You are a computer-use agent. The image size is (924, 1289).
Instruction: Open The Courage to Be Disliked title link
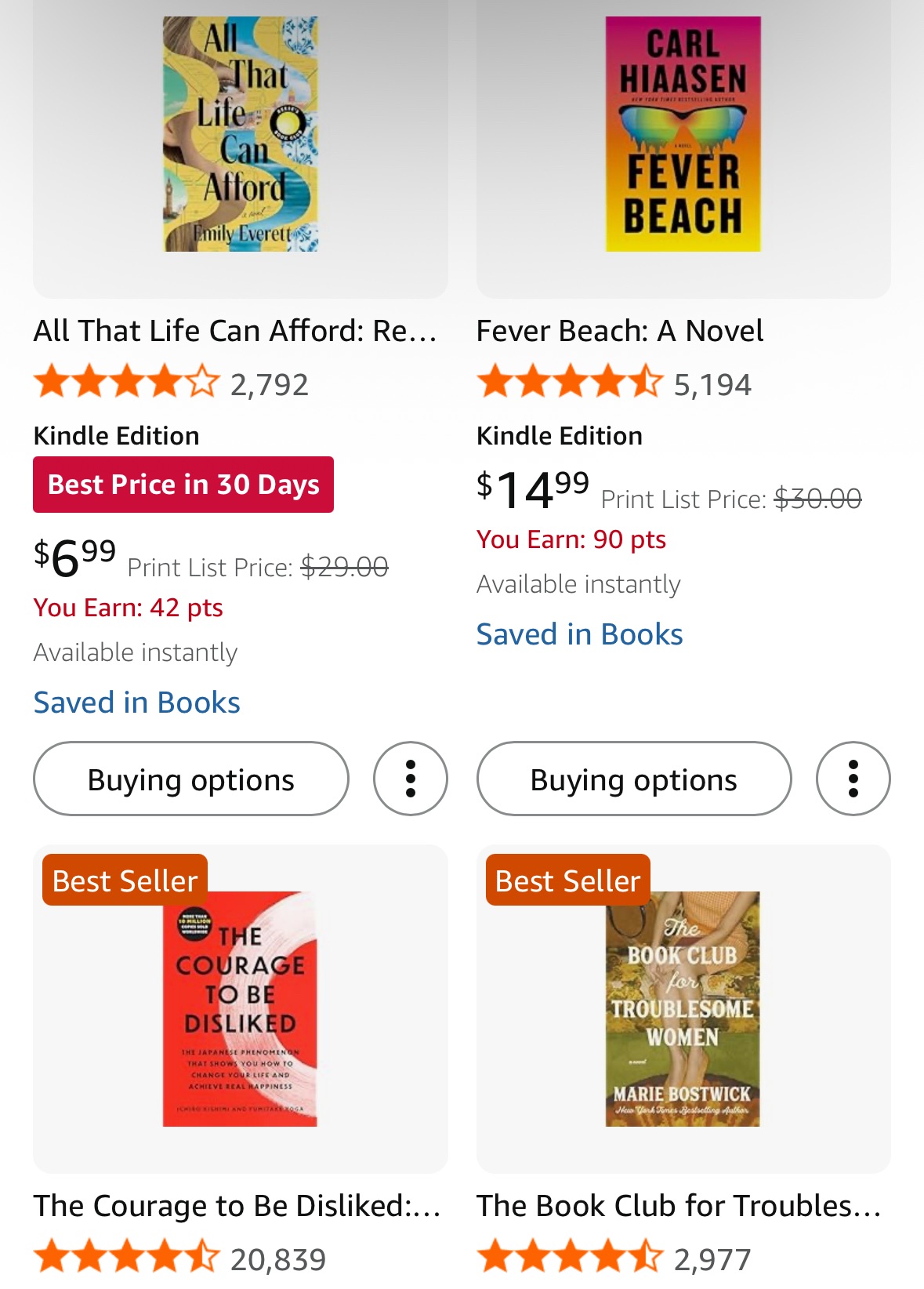(x=237, y=1206)
